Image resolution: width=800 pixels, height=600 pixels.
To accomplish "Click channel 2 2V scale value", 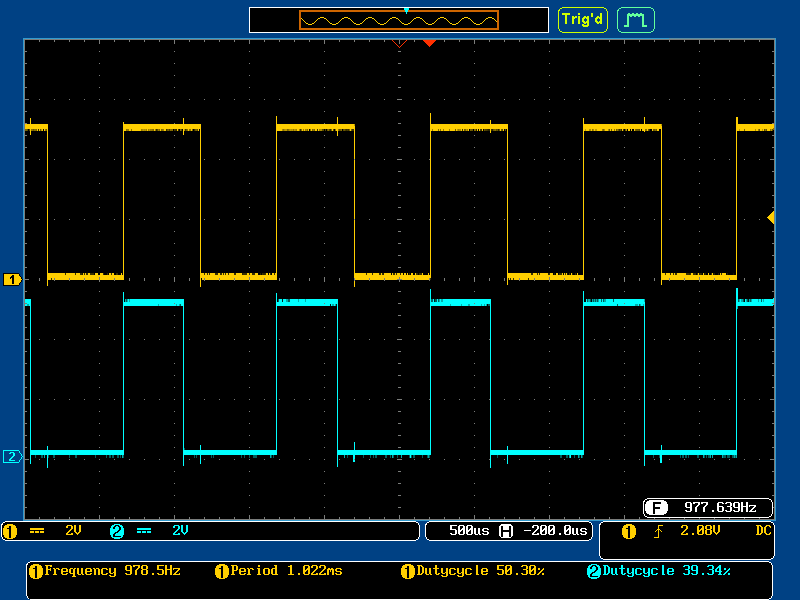I will [180, 531].
